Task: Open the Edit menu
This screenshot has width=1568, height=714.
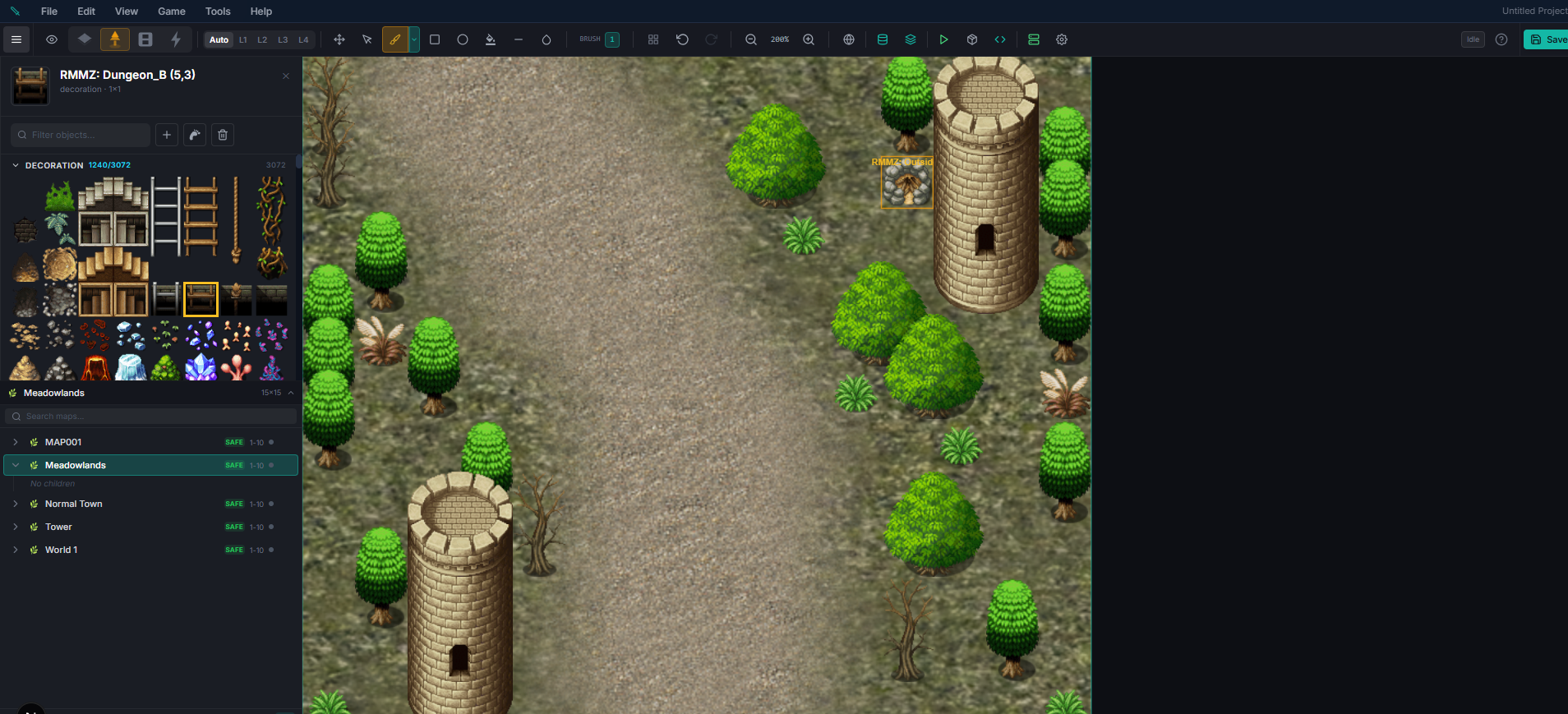Action: coord(86,12)
